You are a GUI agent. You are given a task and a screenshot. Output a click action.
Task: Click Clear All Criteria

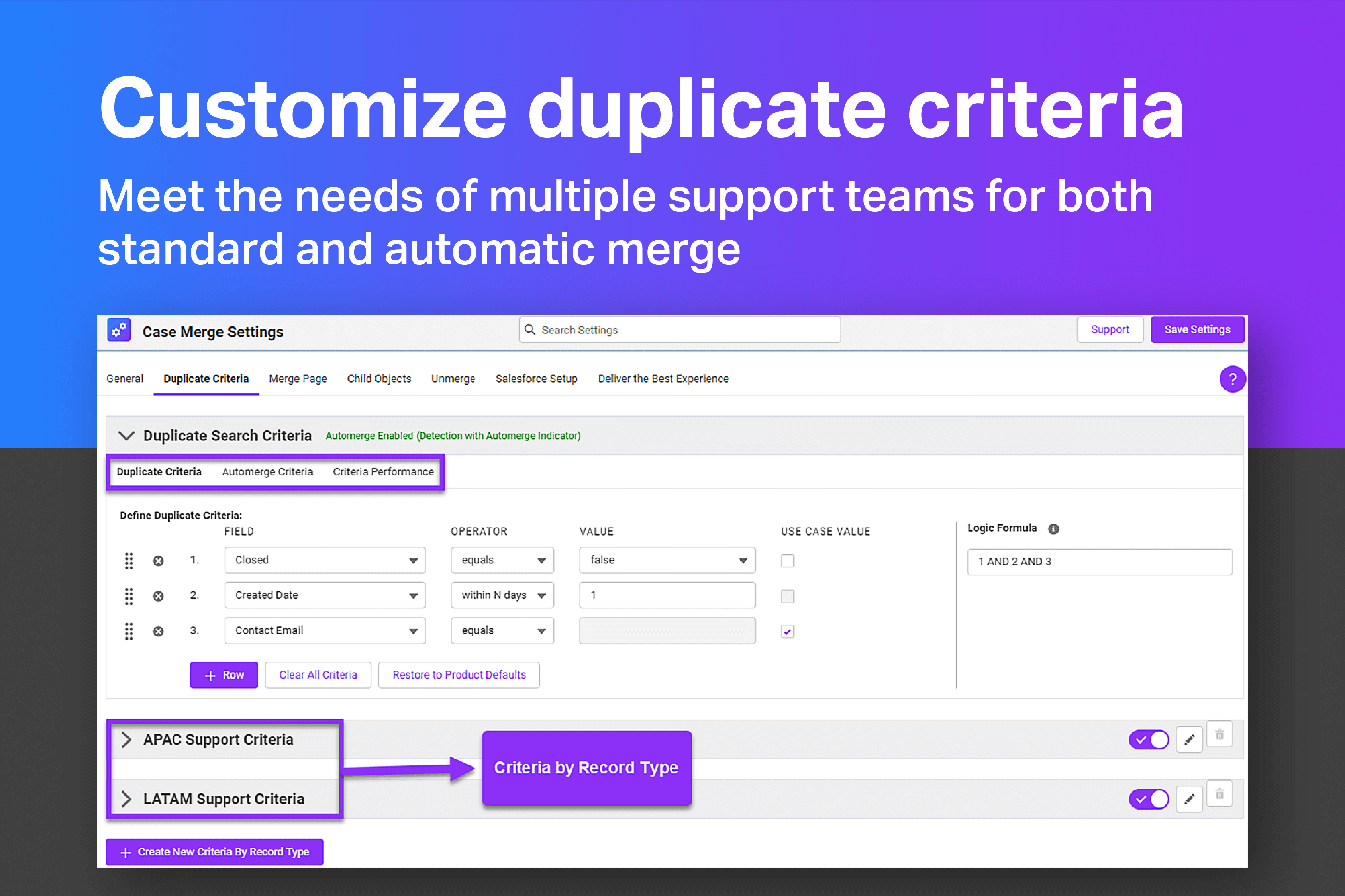(318, 675)
